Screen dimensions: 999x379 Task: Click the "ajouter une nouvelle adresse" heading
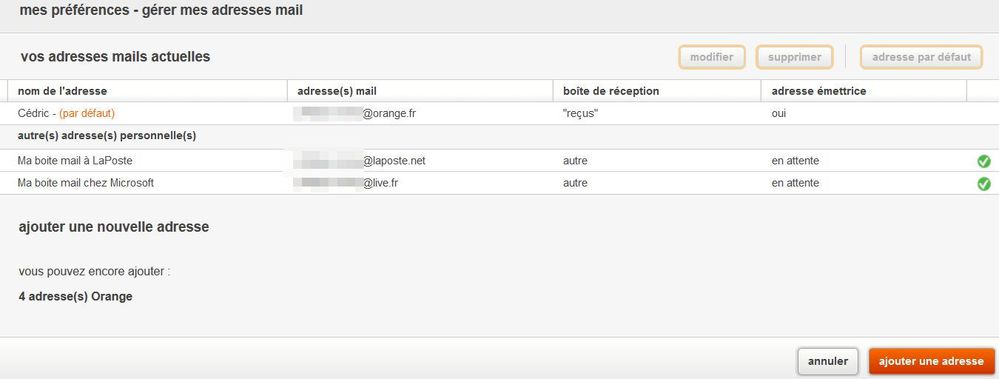coord(114,227)
